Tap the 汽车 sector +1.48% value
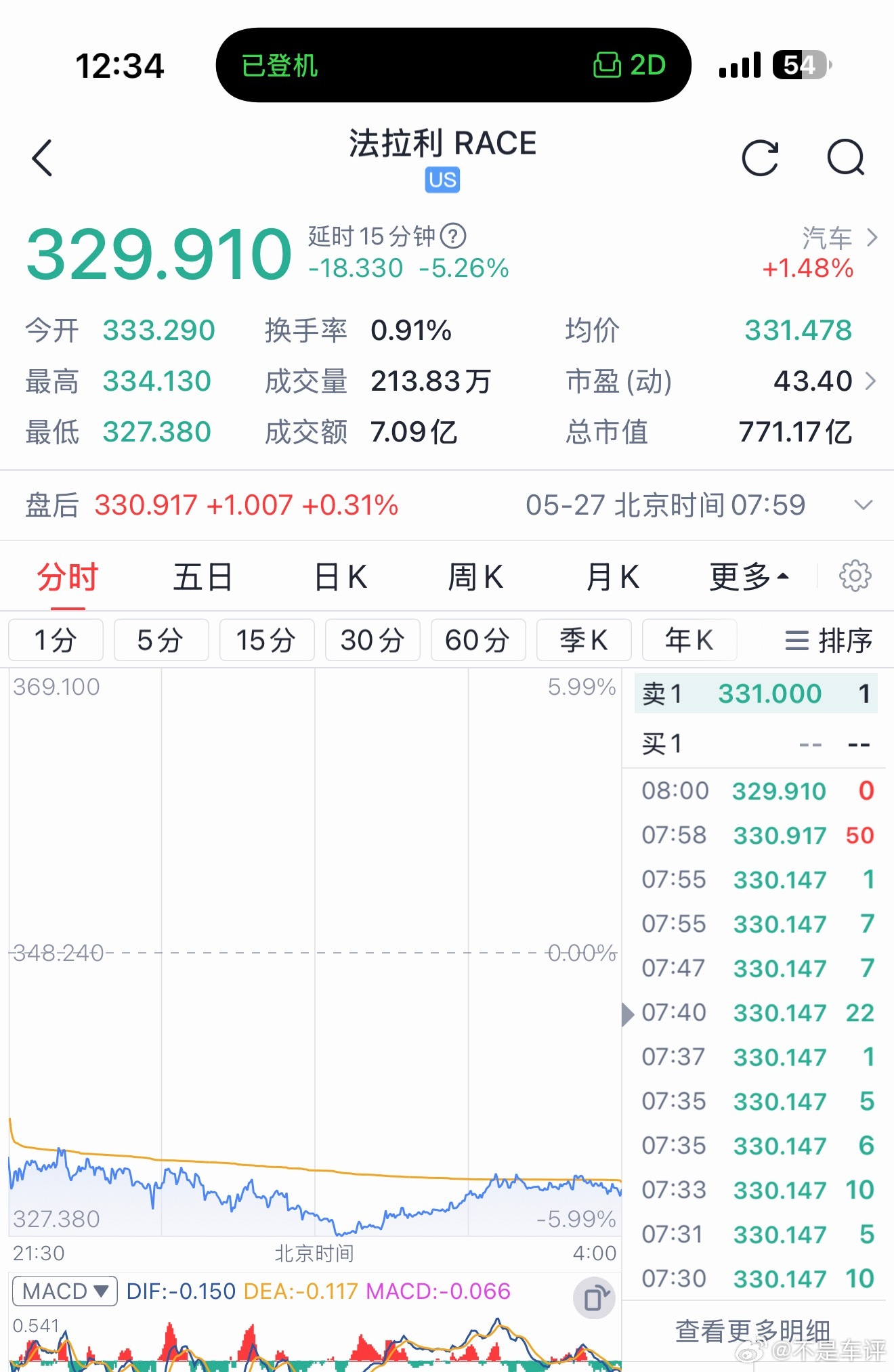Viewport: 894px width, 1372px height. [807, 268]
